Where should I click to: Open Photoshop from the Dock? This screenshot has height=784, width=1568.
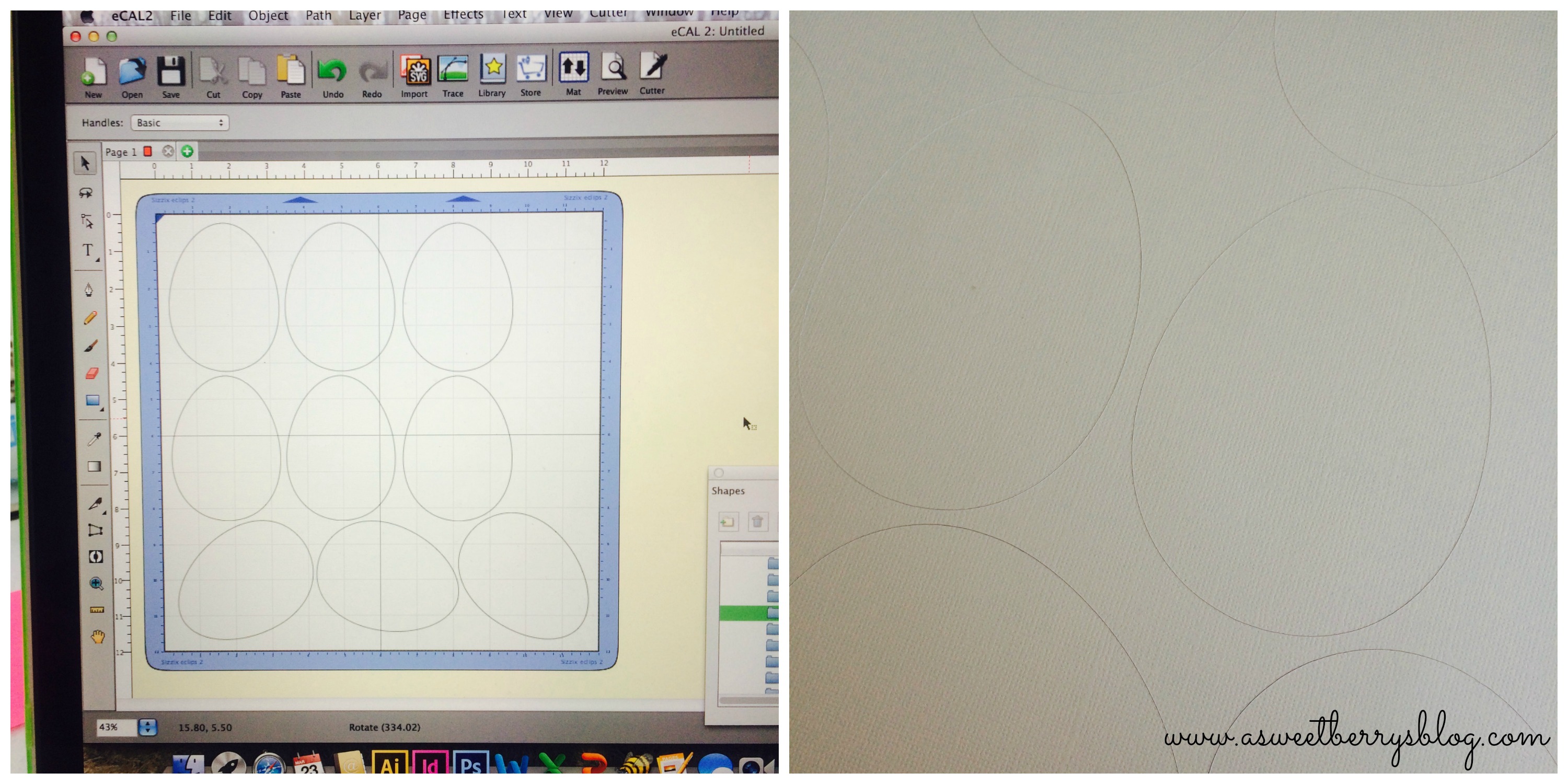(x=470, y=763)
